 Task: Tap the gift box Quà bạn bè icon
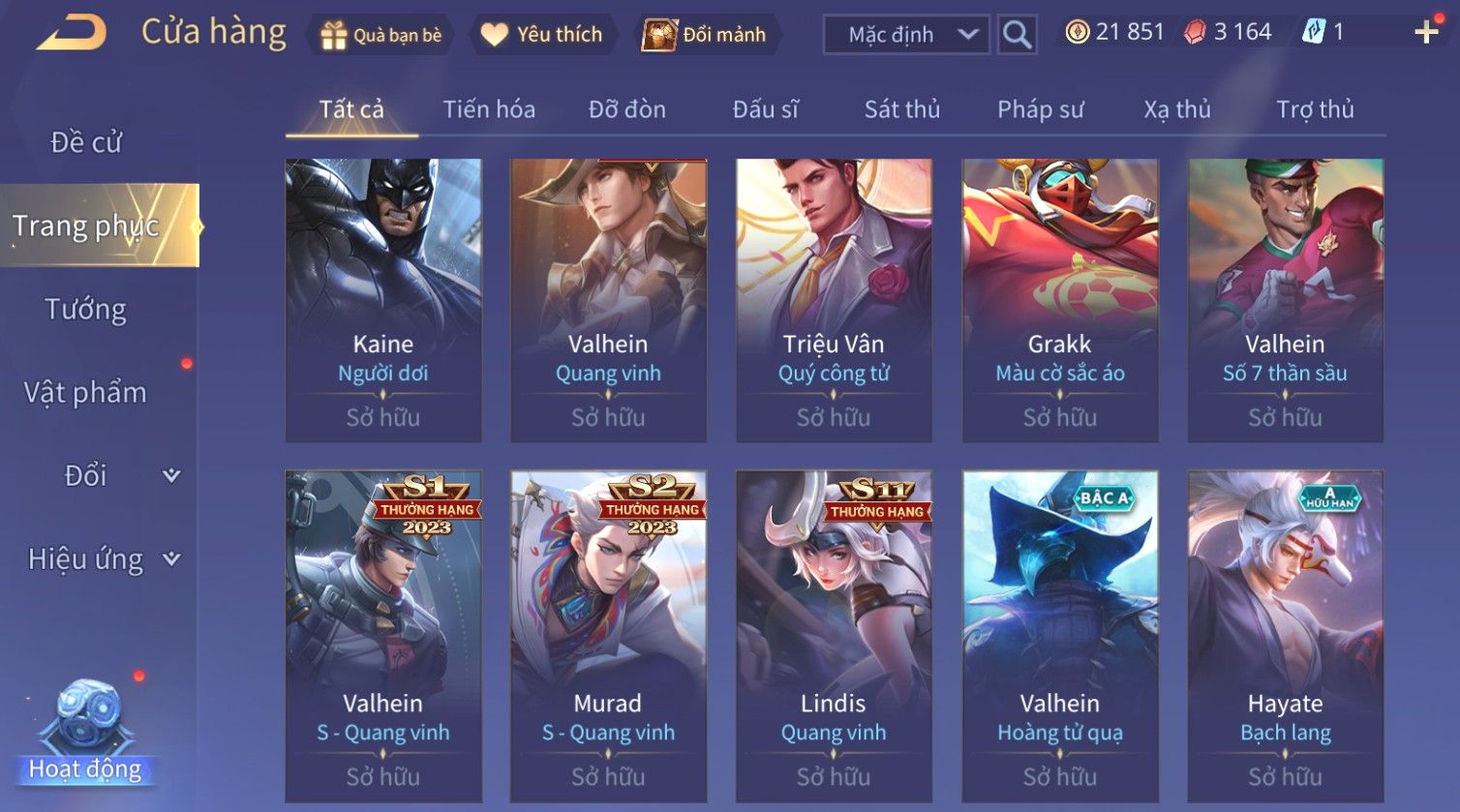pyautogui.click(x=333, y=36)
